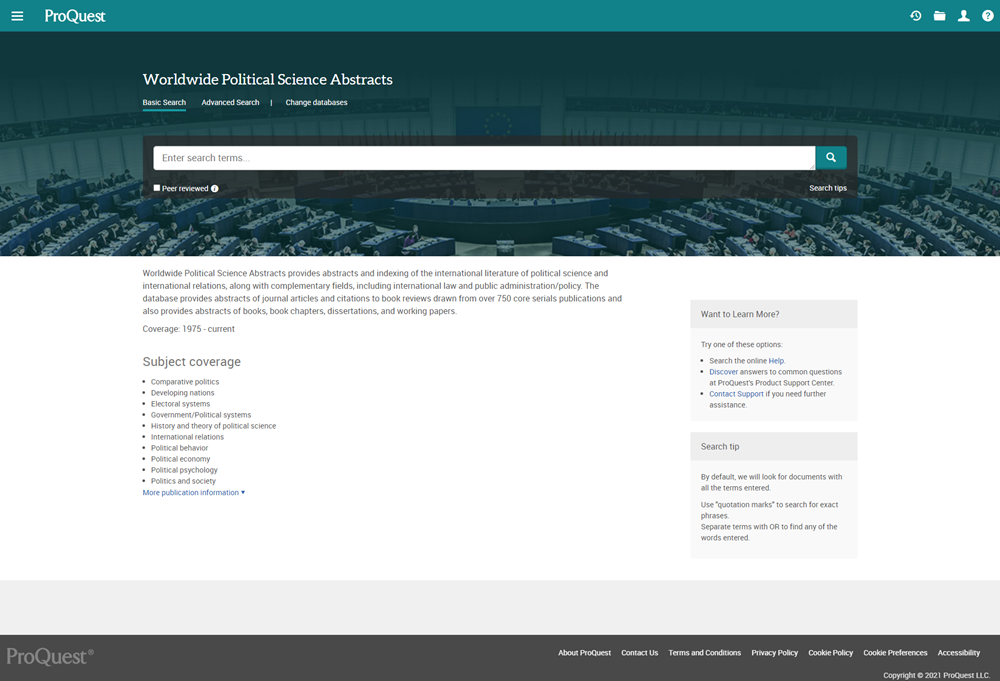Image resolution: width=1000 pixels, height=681 pixels.
Task: Click the ProQuest logo in the header
Action: point(74,16)
